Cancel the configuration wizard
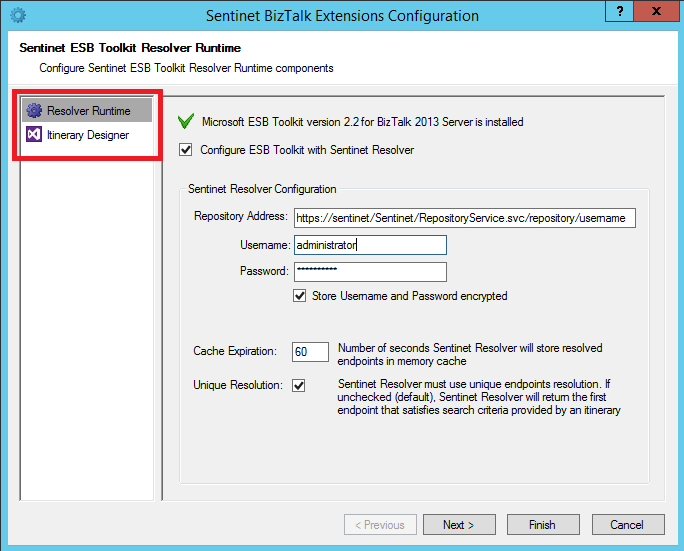Screen dimensions: 684x551 (x=627, y=525)
